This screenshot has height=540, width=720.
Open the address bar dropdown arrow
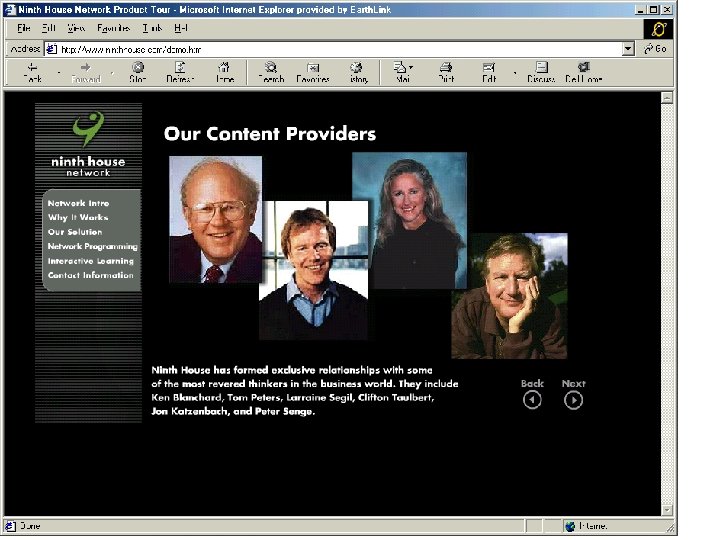[x=628, y=49]
